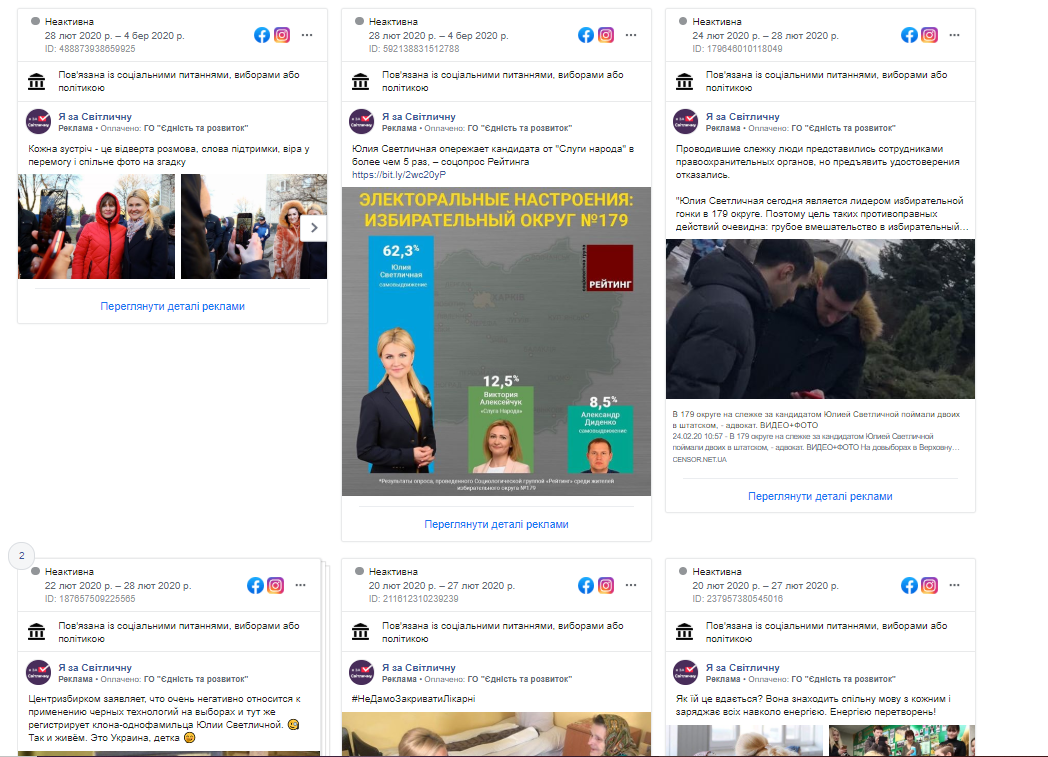Click the politics institution icon on first ad

click(37, 82)
